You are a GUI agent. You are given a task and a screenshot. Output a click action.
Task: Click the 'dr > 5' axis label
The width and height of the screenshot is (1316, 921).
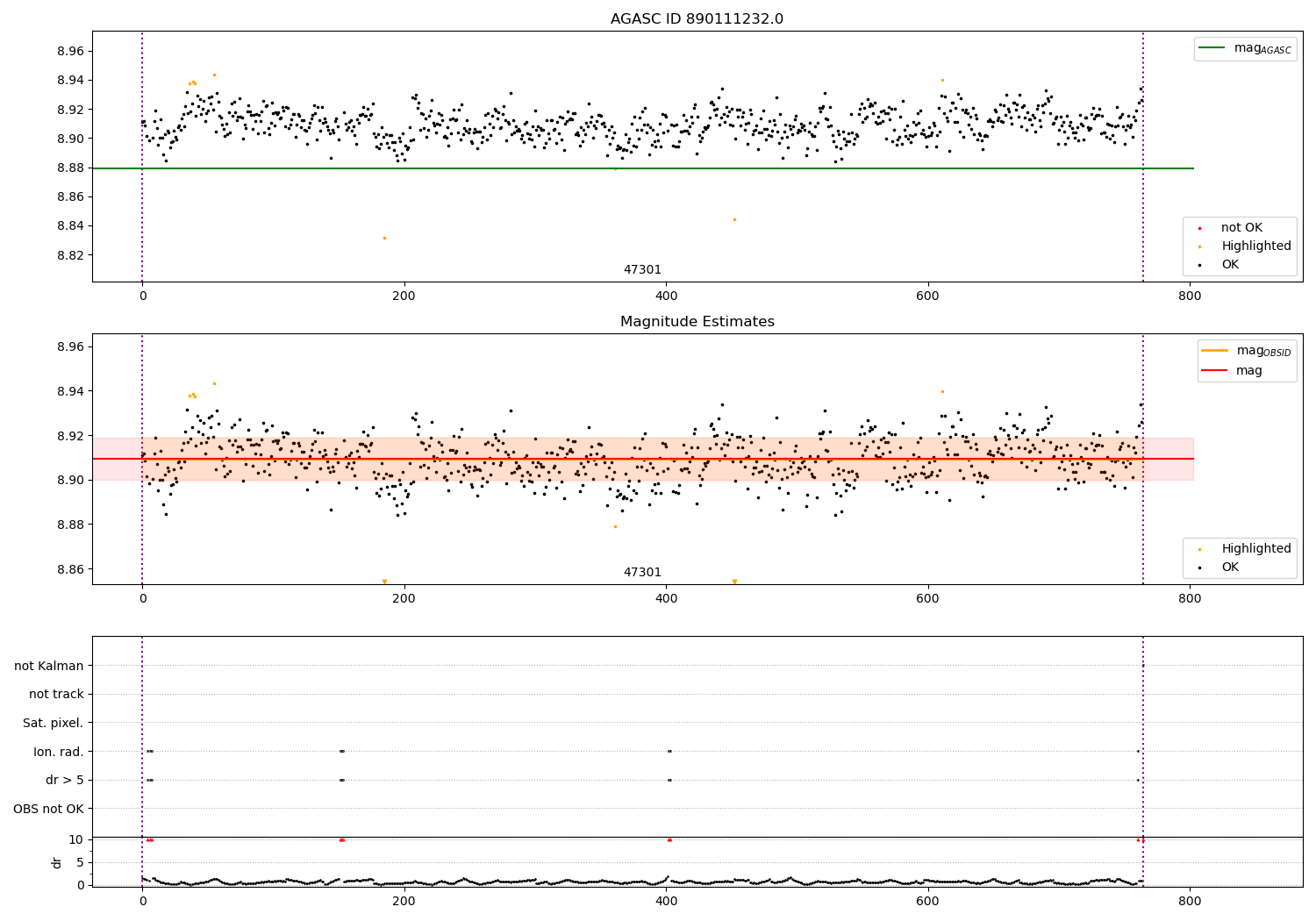[65, 781]
